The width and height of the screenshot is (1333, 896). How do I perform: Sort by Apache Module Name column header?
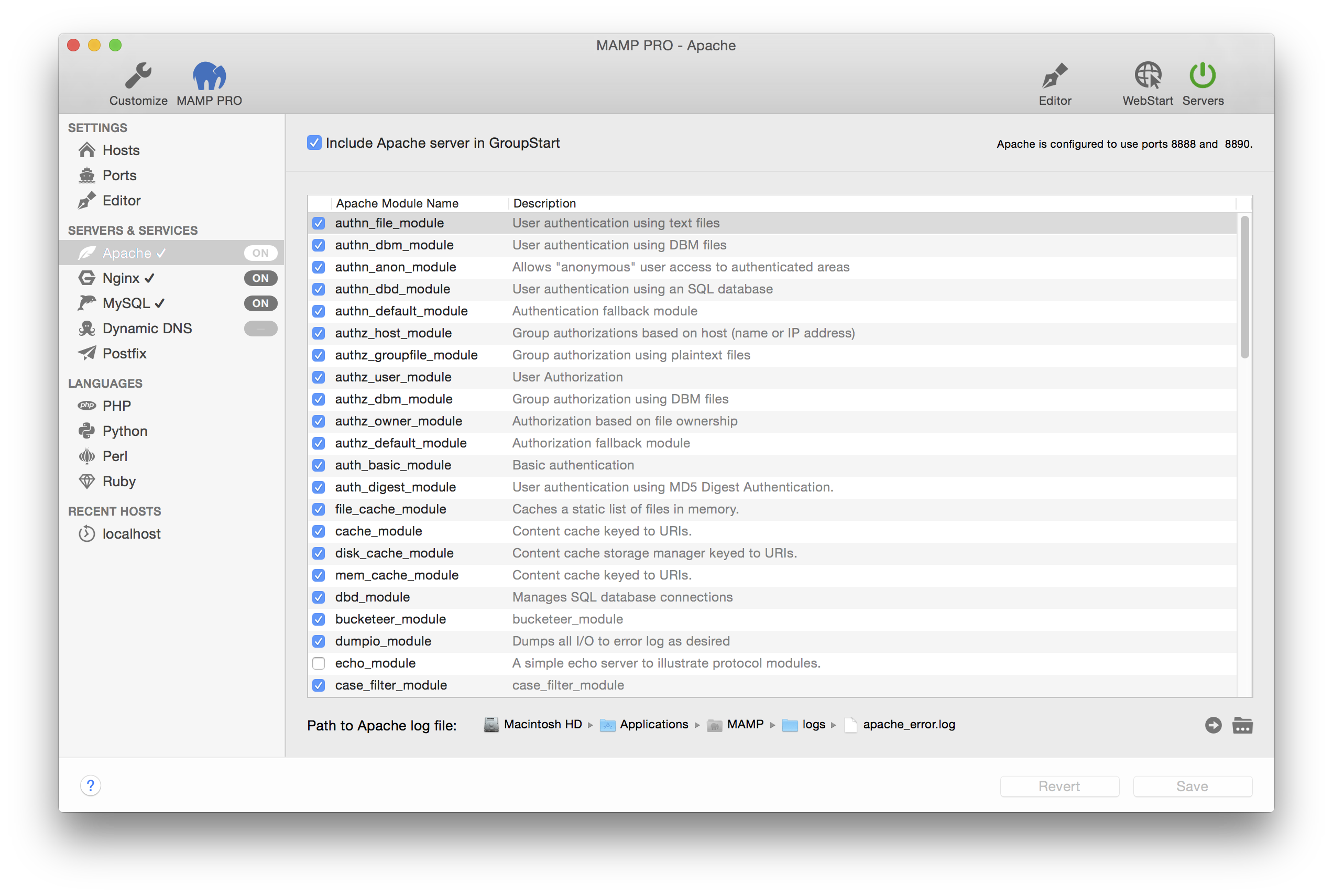coord(419,203)
